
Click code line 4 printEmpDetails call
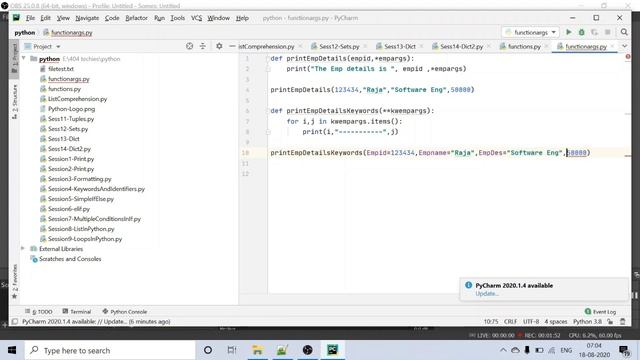pos(372,90)
